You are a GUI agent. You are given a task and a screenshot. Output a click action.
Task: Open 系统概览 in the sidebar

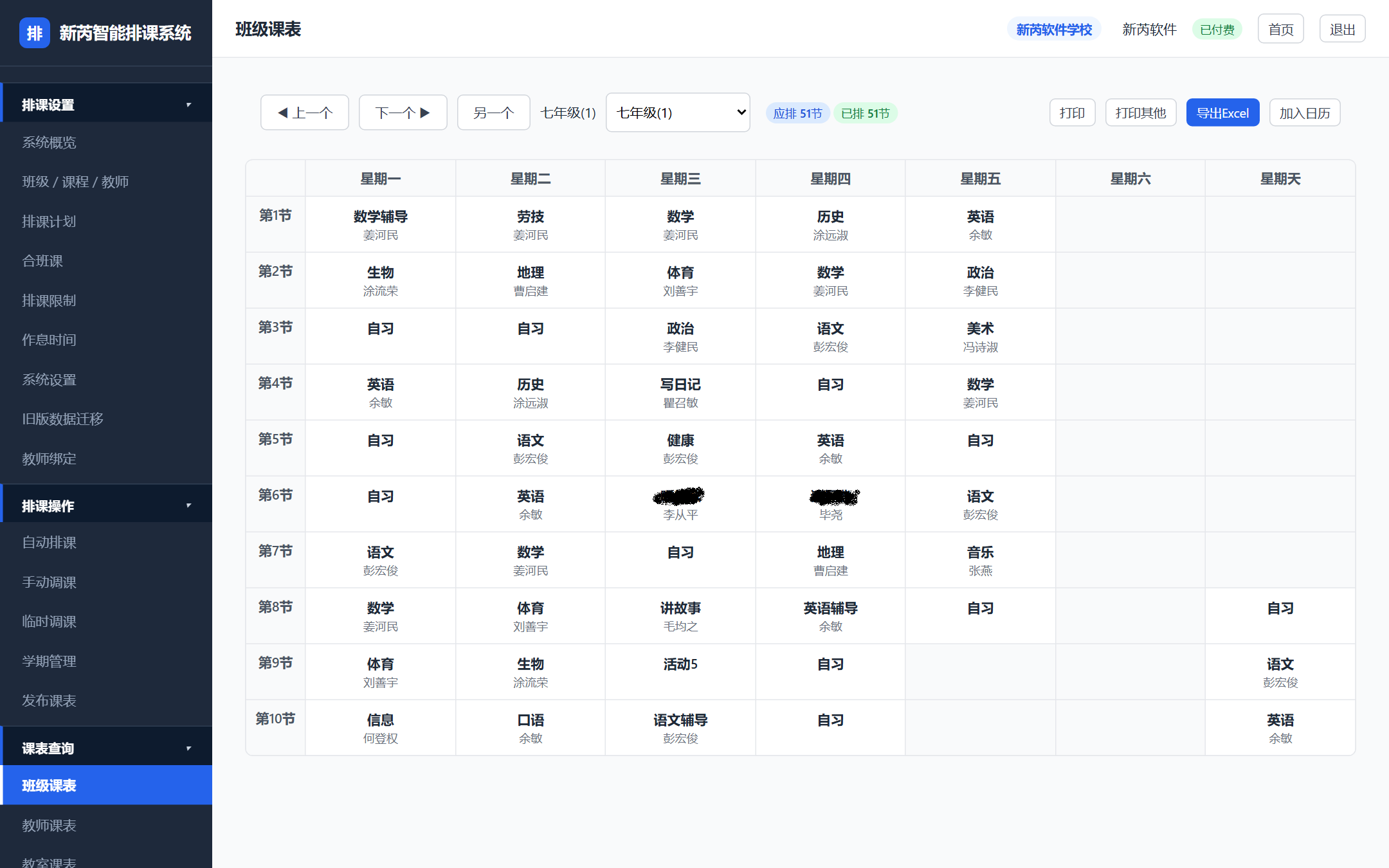point(106,142)
